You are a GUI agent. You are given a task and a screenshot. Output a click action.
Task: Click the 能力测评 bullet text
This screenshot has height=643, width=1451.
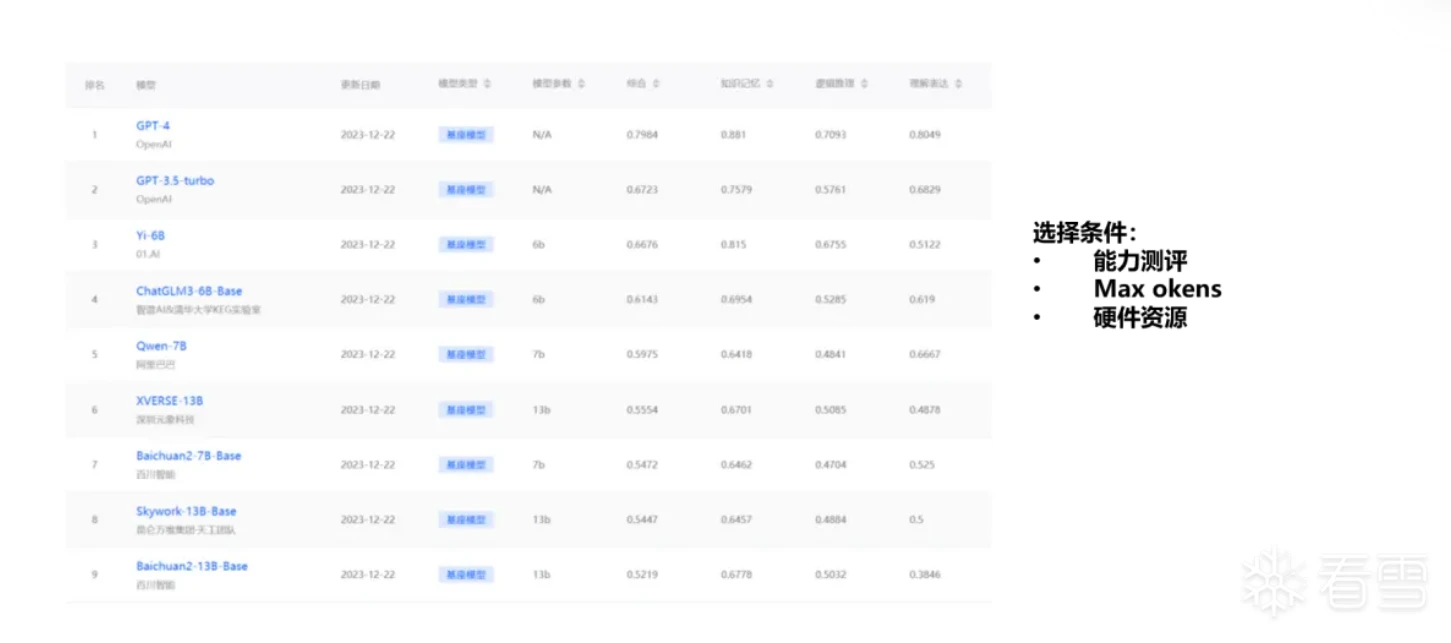coord(1140,261)
